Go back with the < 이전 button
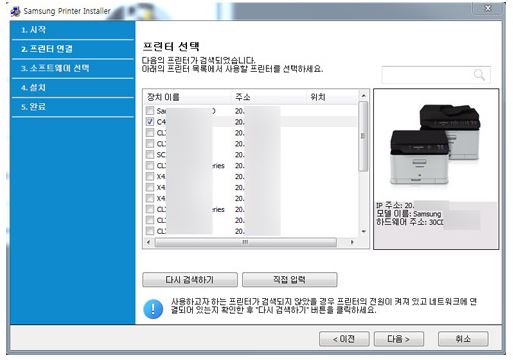513x360 pixels. [344, 339]
